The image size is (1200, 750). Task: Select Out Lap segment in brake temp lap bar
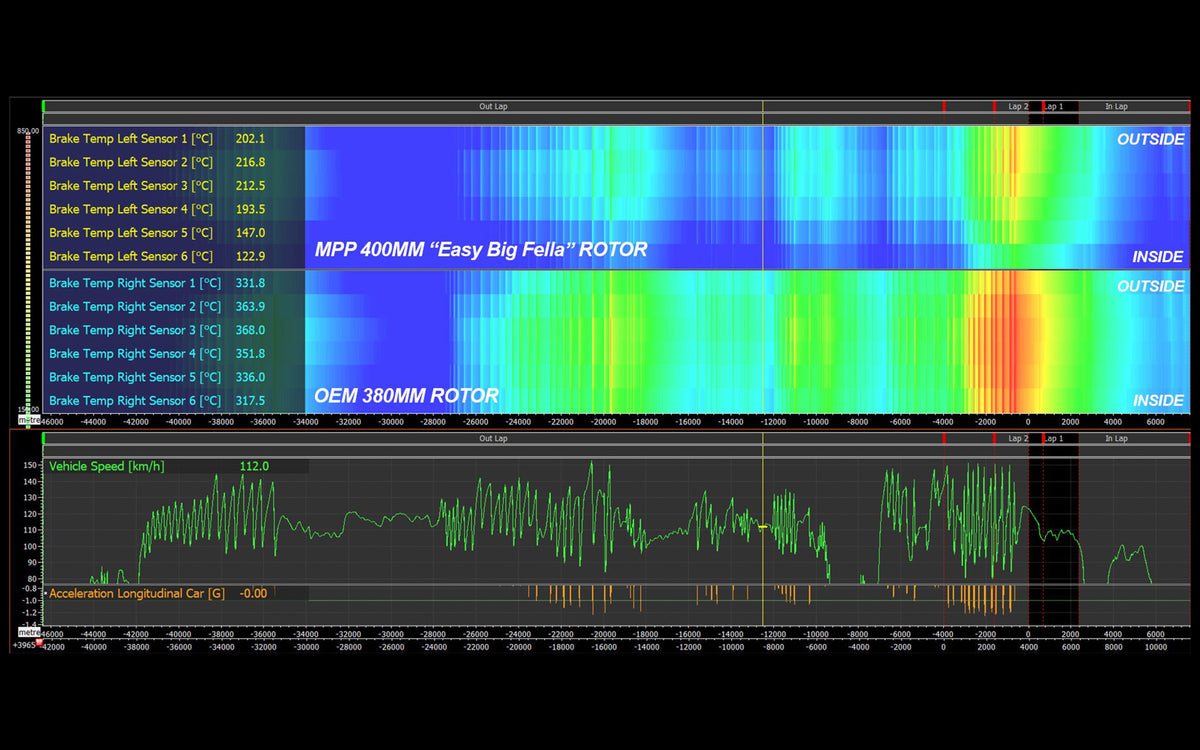click(x=493, y=106)
